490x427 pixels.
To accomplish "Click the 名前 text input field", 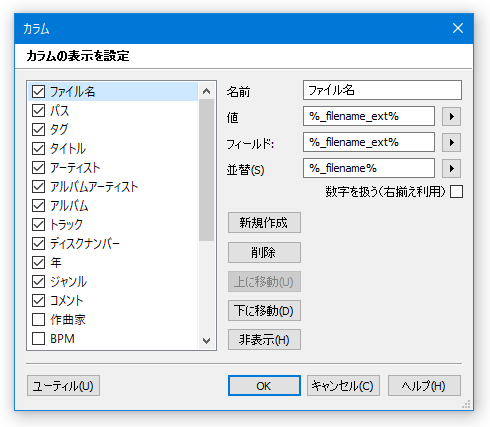I will pos(382,90).
